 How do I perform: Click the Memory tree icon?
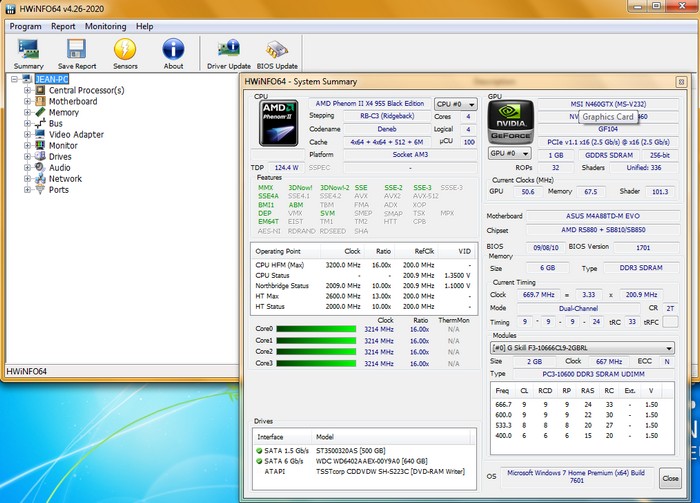pos(40,112)
